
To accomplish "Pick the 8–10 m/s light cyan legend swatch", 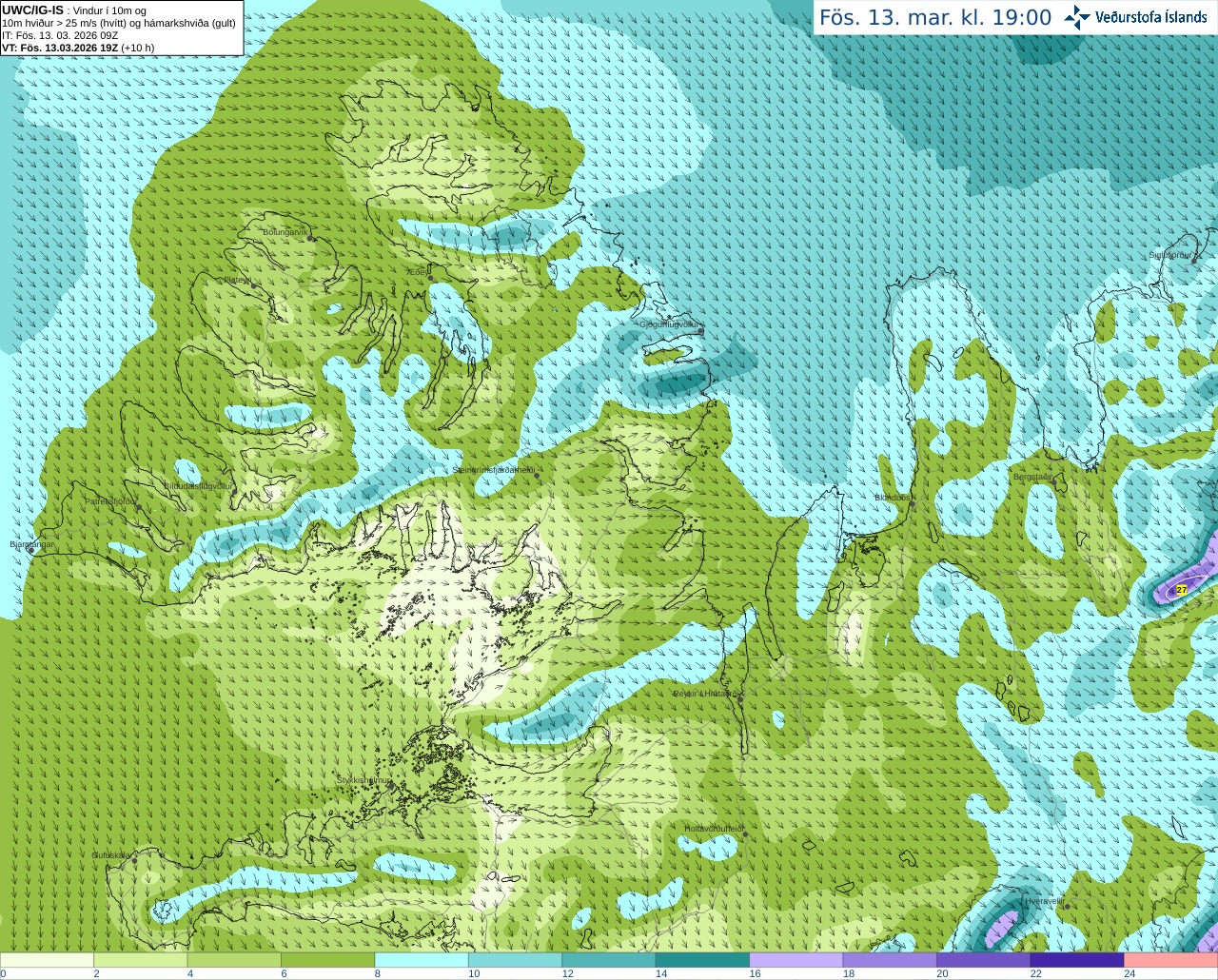I will [x=422, y=960].
